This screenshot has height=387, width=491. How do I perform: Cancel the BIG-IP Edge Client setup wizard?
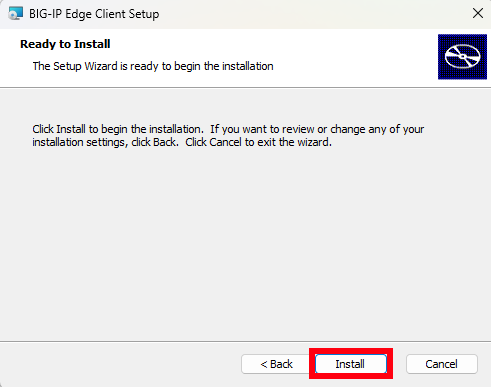tap(442, 364)
